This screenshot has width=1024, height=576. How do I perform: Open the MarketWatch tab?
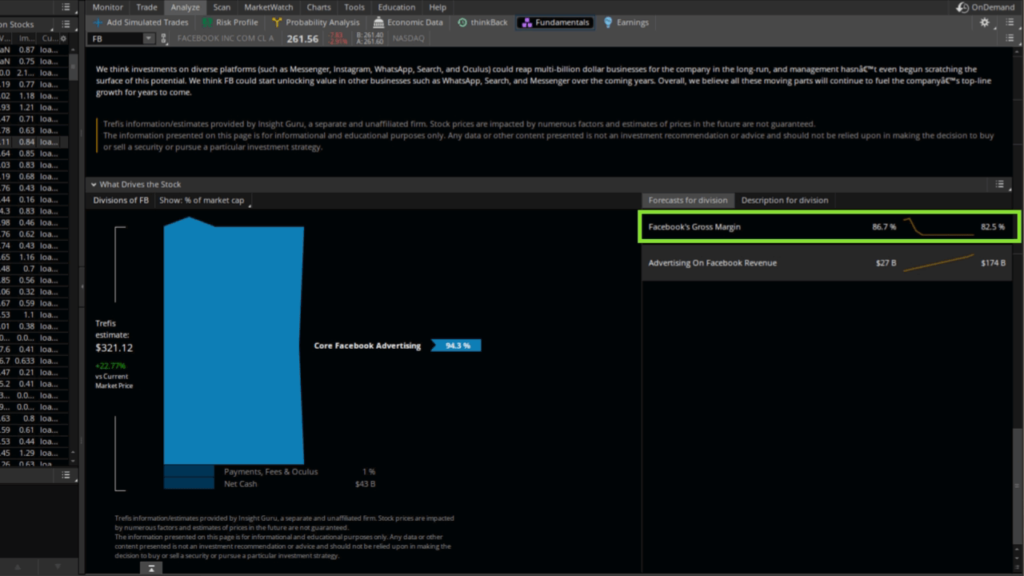tap(268, 7)
